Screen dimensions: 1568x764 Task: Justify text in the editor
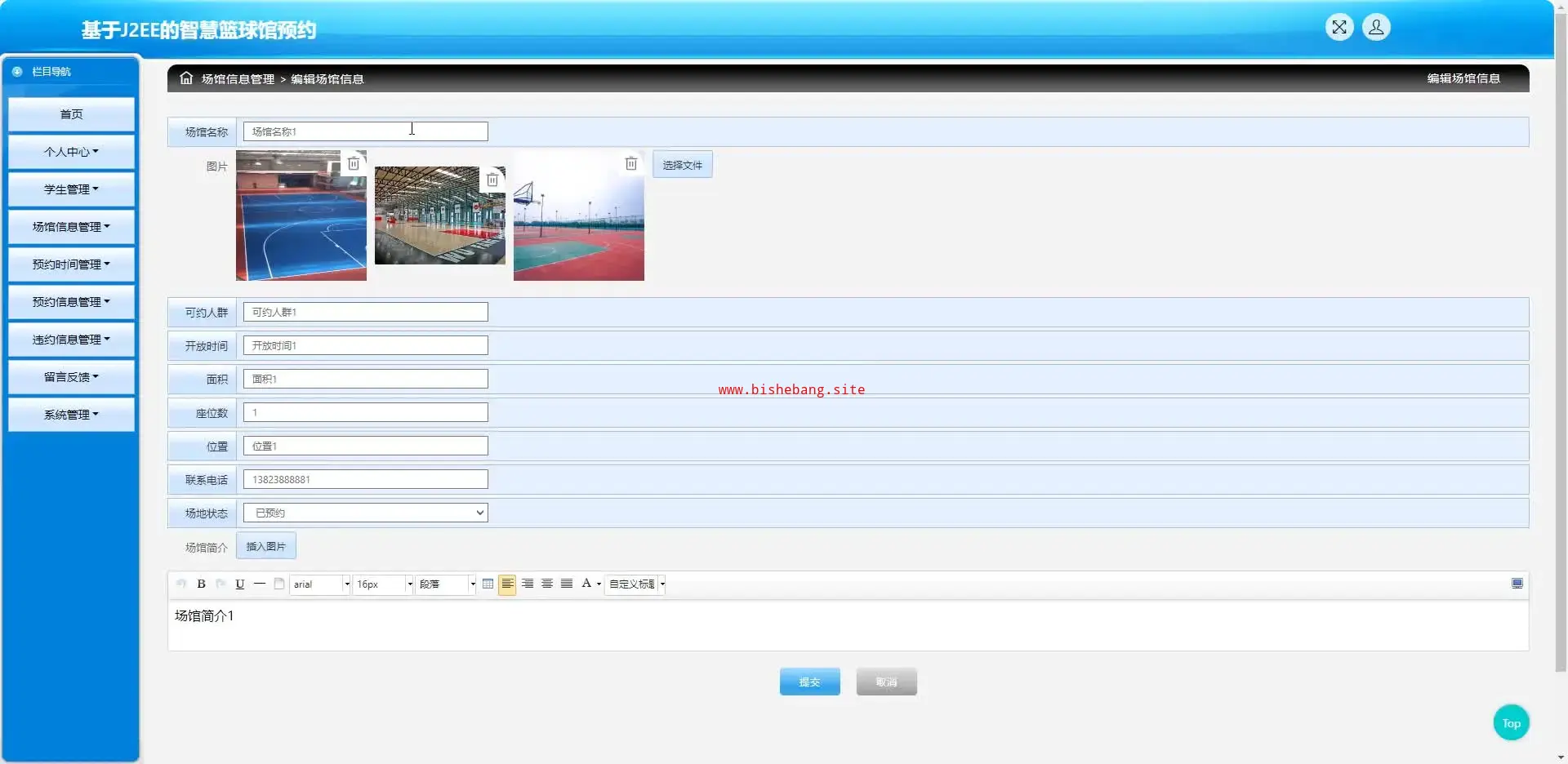pyautogui.click(x=567, y=584)
